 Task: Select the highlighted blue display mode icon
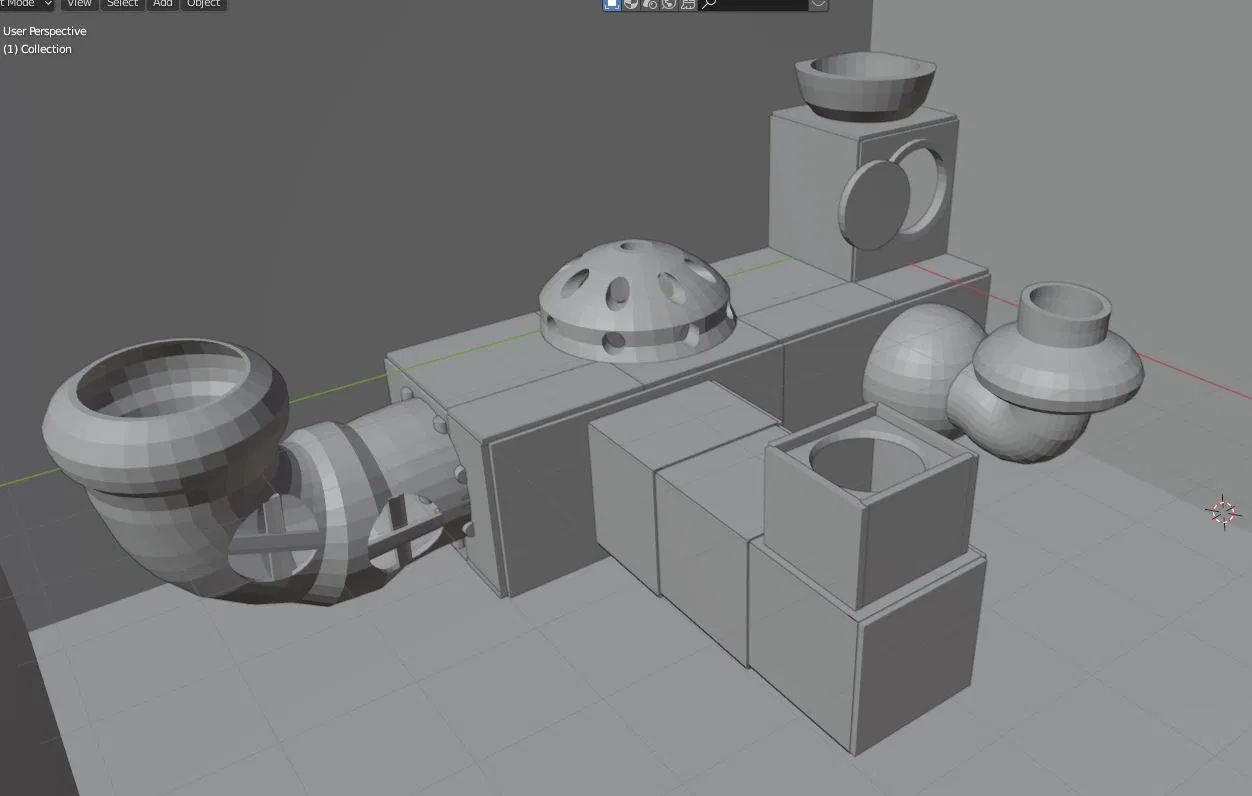[x=612, y=4]
